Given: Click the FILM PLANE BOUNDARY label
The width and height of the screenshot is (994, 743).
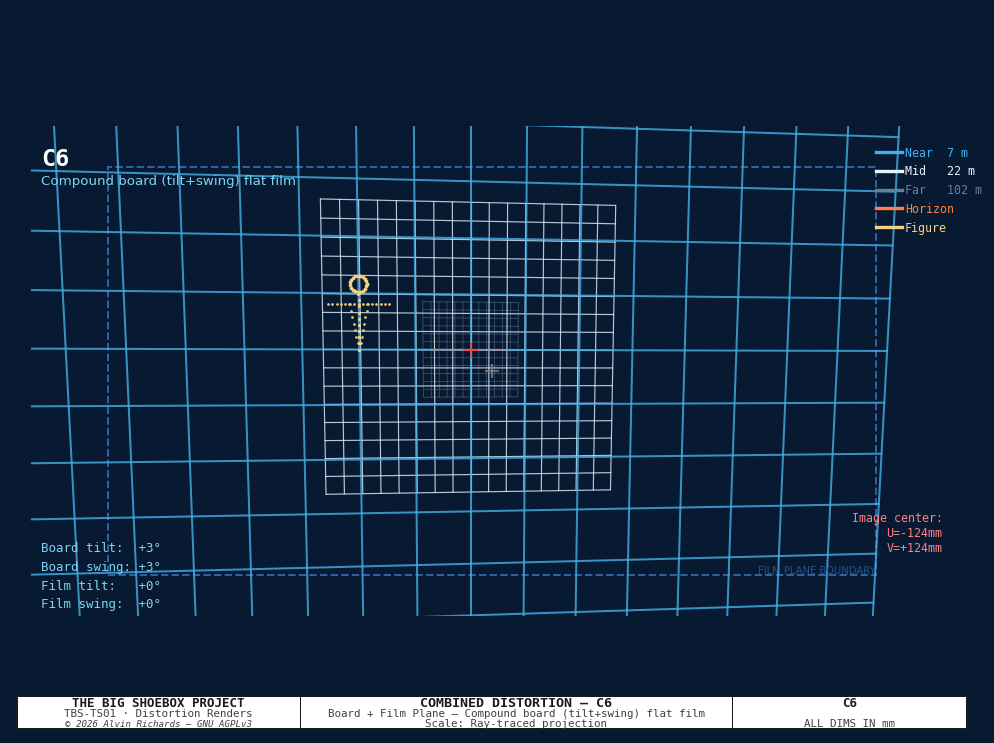Looking at the screenshot, I should [x=816, y=571].
